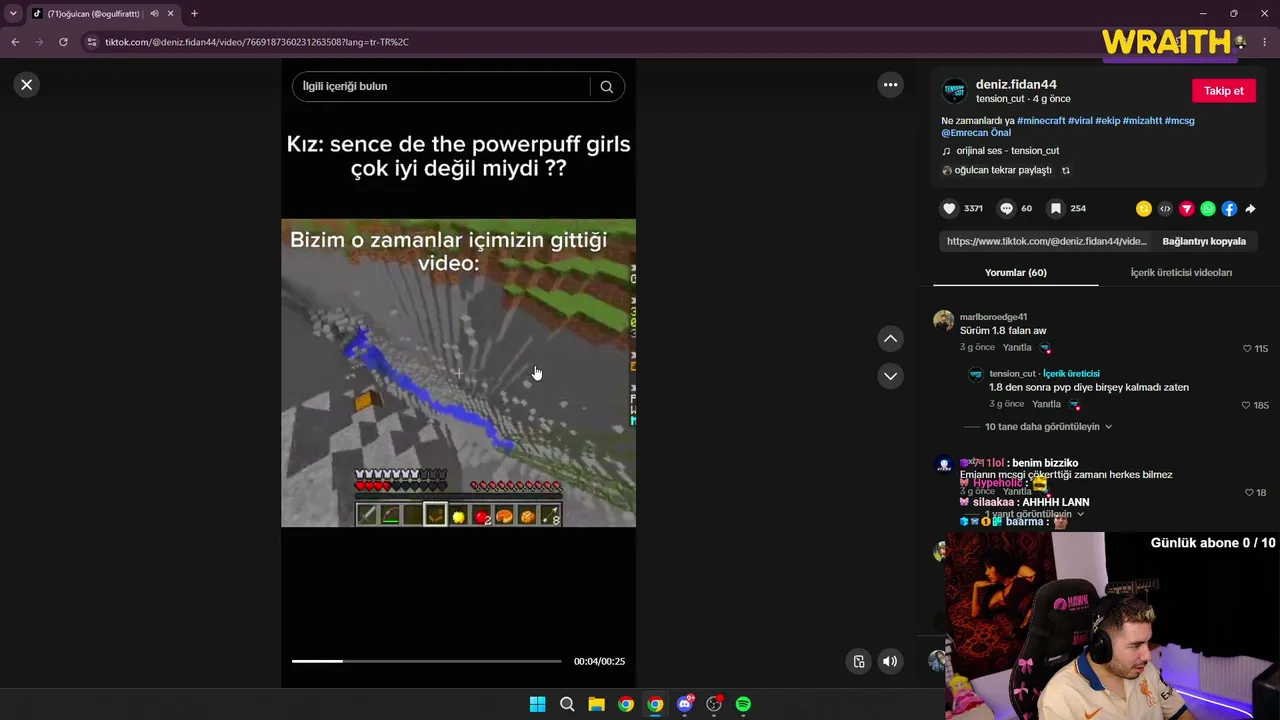Image resolution: width=1280 pixels, height=720 pixels.
Task: Click the tension_cut profile avatar in header
Action: [x=955, y=91]
